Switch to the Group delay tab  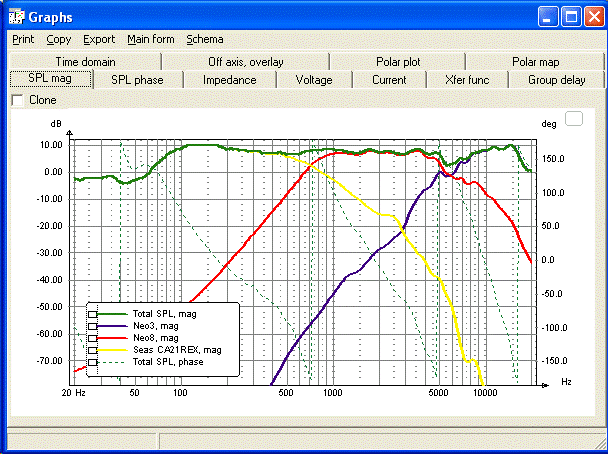(x=556, y=80)
